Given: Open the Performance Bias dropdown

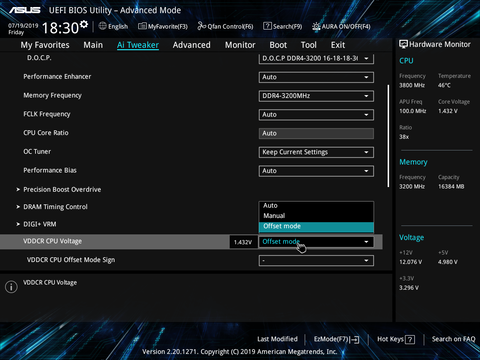Looking at the screenshot, I should [316, 171].
